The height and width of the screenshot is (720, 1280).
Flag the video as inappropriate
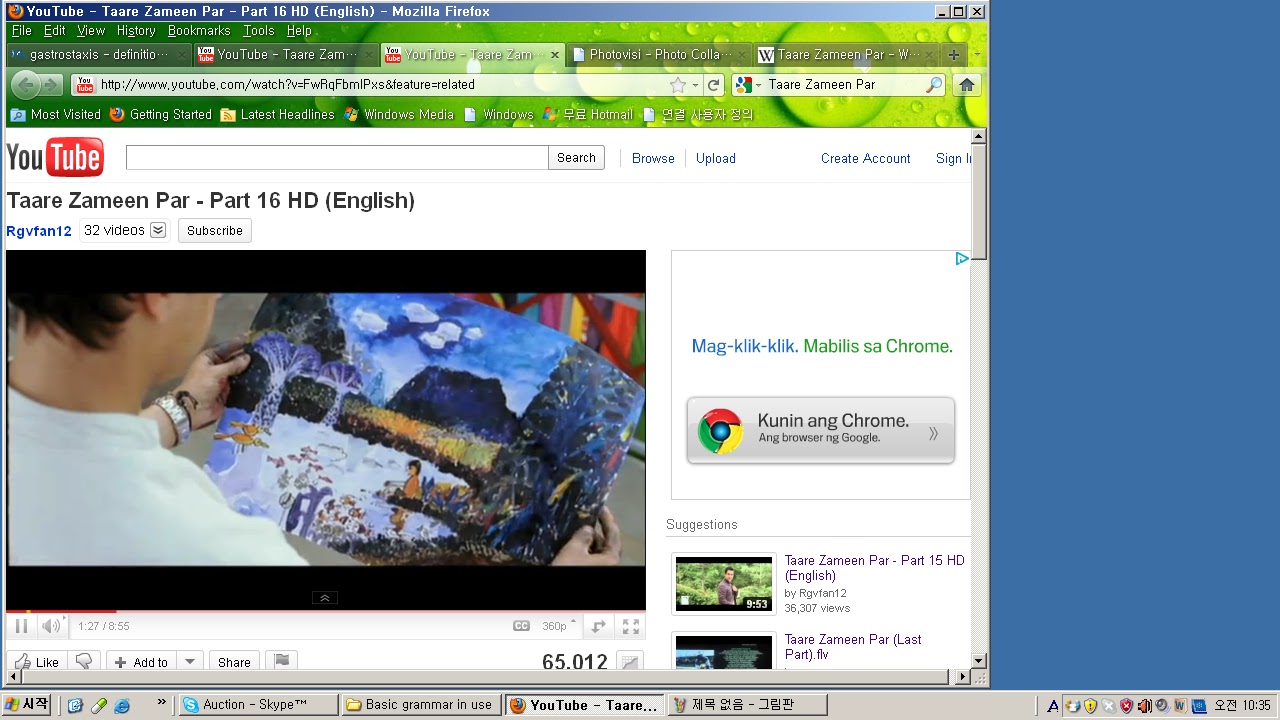click(282, 661)
